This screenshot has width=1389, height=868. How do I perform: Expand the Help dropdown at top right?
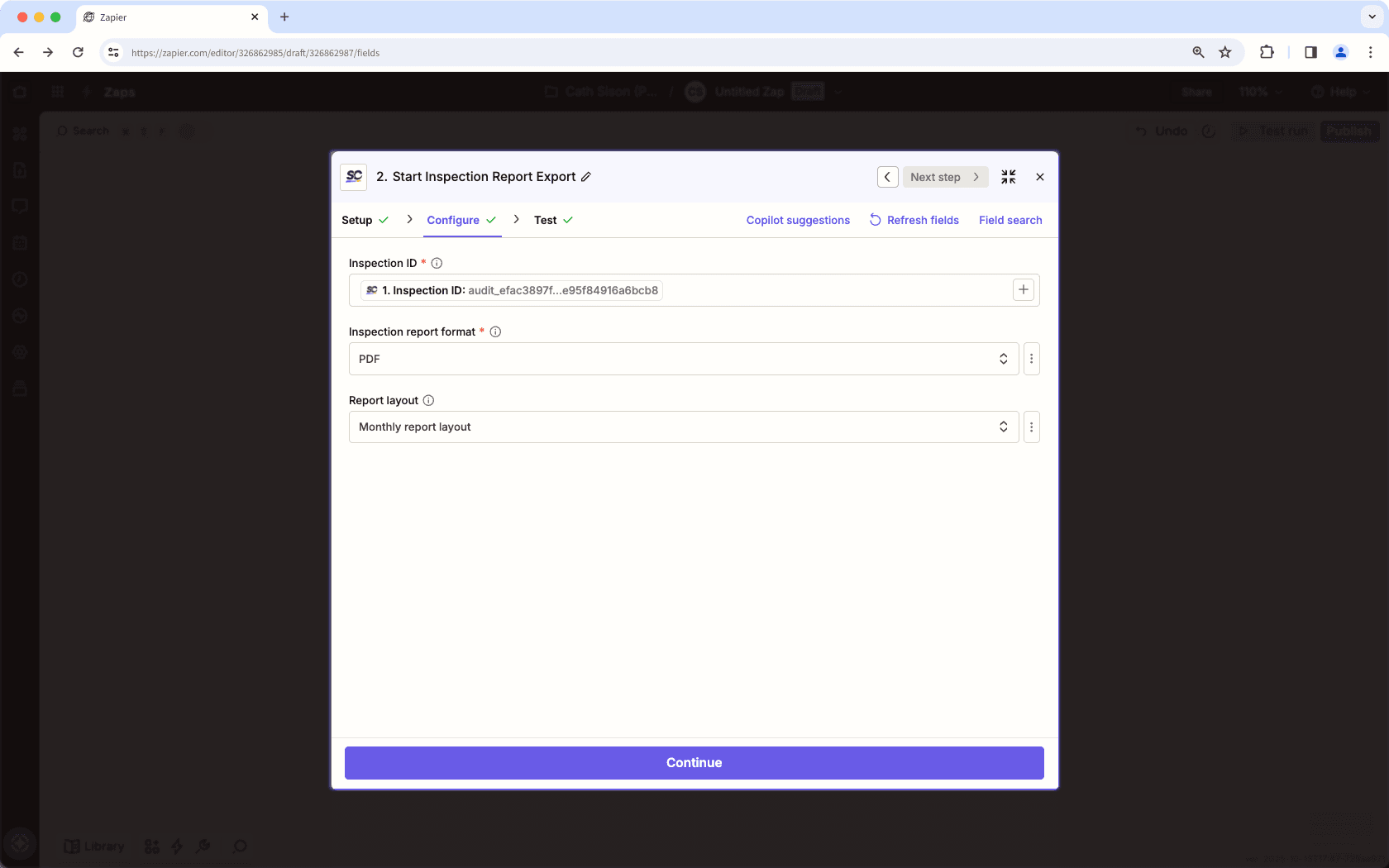[x=1339, y=92]
